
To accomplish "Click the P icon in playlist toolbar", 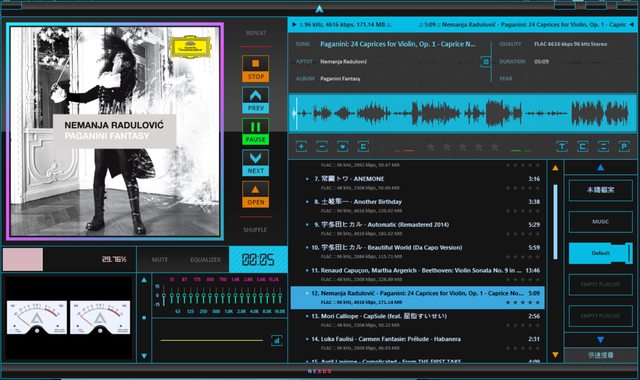I will 624,146.
